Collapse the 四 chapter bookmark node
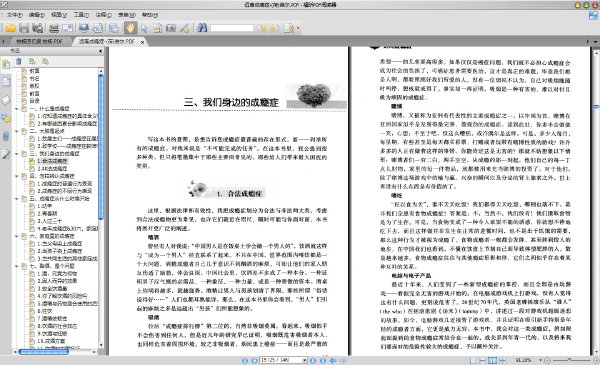 click(x=17, y=176)
